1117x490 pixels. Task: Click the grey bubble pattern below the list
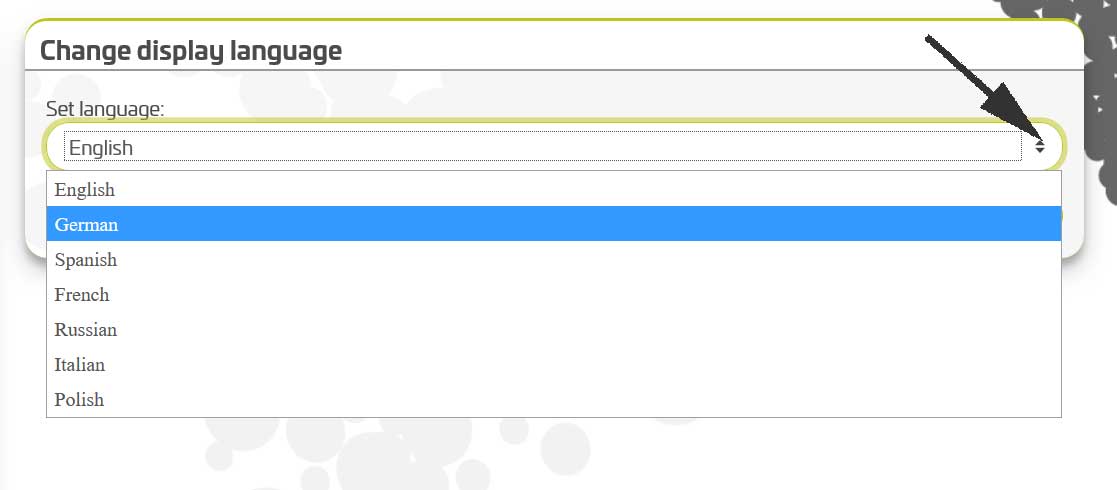399,454
